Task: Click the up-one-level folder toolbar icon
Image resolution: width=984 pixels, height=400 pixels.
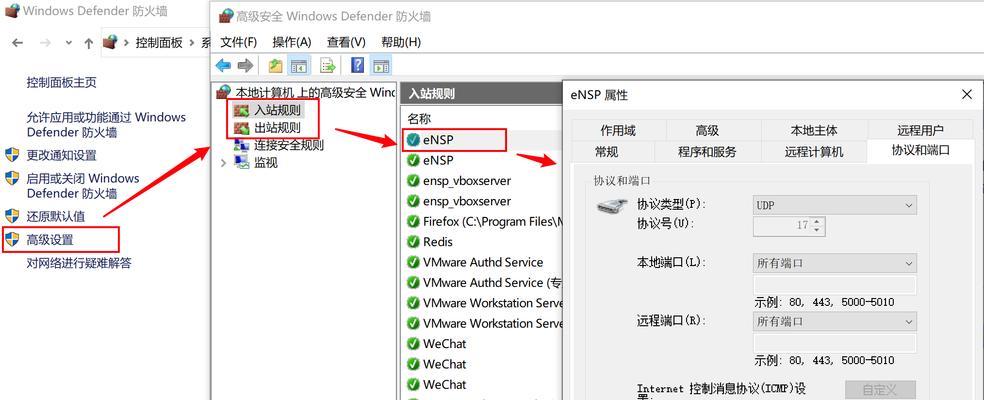Action: [x=275, y=65]
